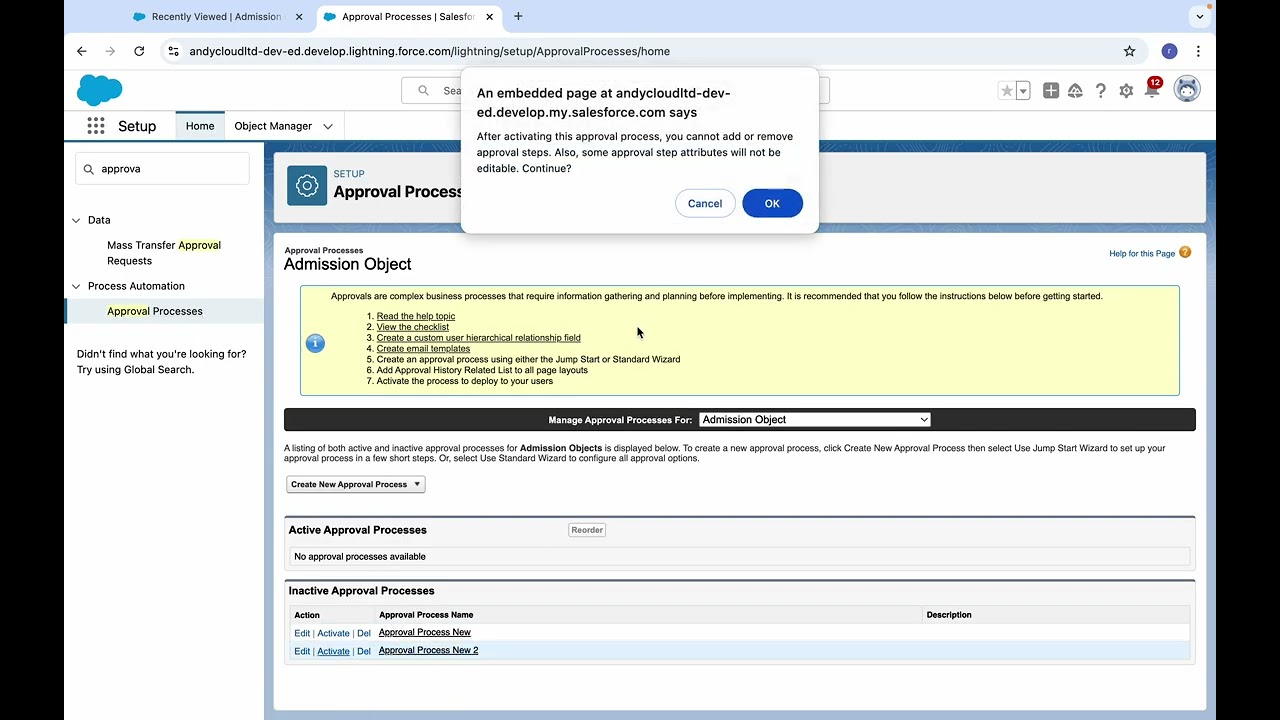Delete Approval Process New
Viewport: 1280px width, 720px height.
(364, 633)
